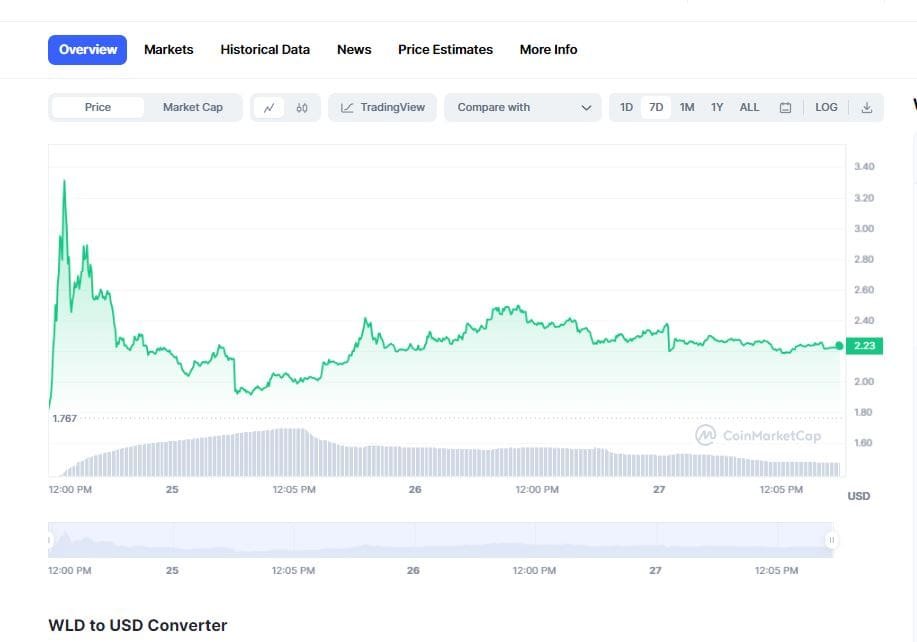Click the green current price marker dot
Image resolution: width=917 pixels, height=642 pixels.
point(838,345)
